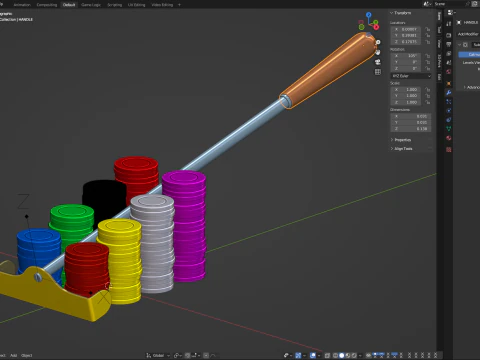Toggle lock on Location X
The width and height of the screenshot is (480, 360).
coord(428,29)
